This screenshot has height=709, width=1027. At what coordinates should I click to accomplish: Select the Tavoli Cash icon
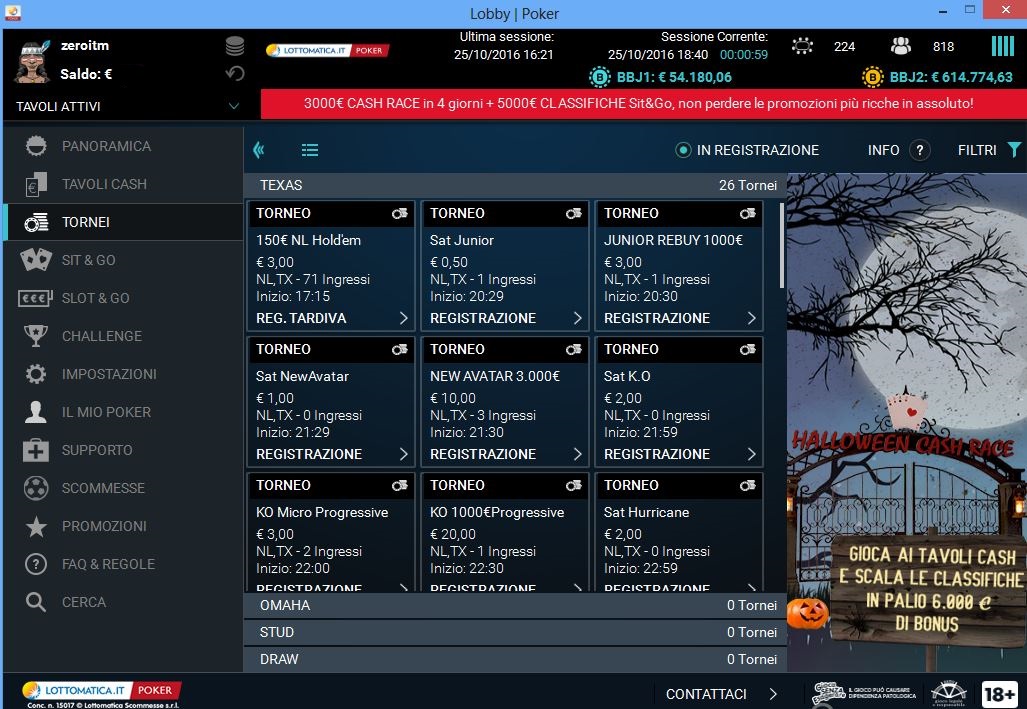coord(36,184)
